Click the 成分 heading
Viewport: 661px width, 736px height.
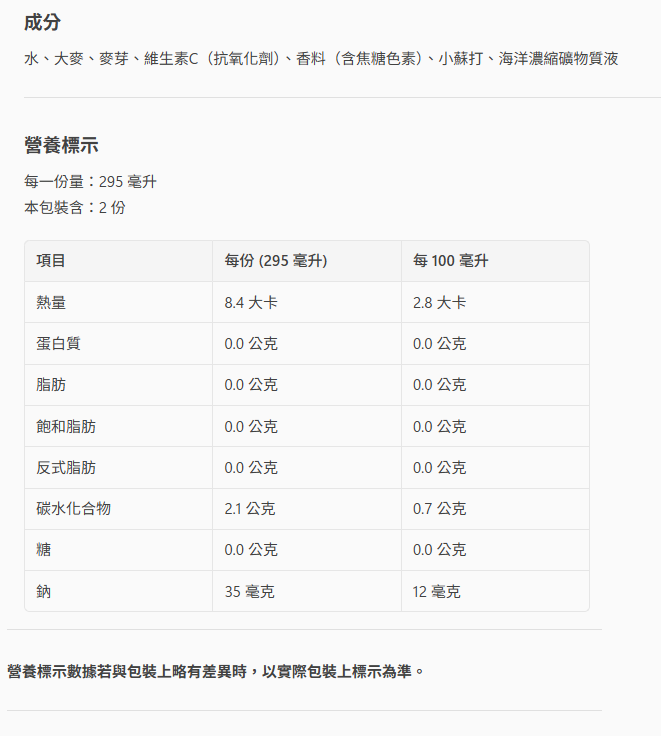tap(42, 22)
